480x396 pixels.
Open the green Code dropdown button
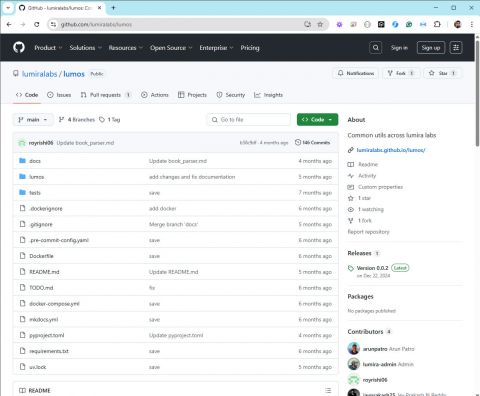pyautogui.click(x=317, y=120)
